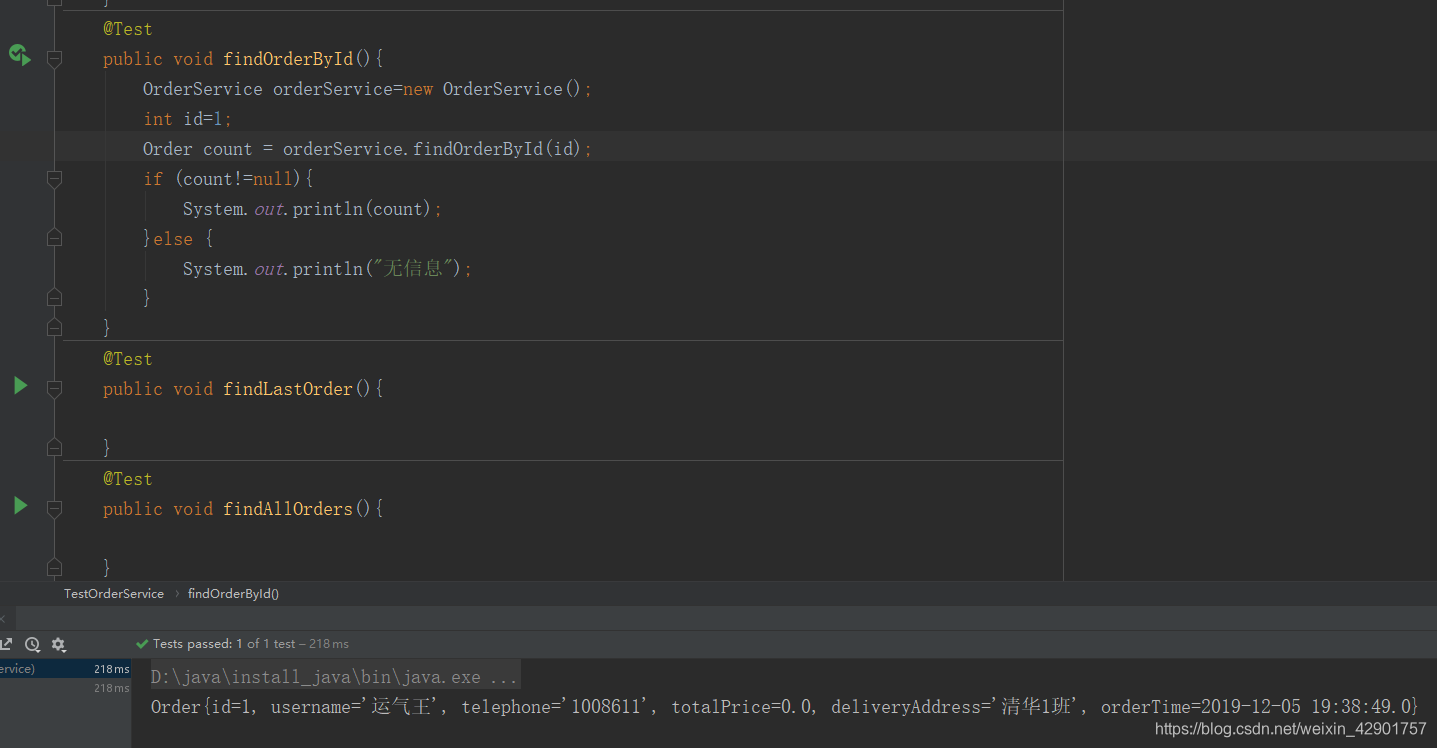The width and height of the screenshot is (1437, 748).
Task: Click the 'if (count!=null){' line
Action: coord(228,179)
